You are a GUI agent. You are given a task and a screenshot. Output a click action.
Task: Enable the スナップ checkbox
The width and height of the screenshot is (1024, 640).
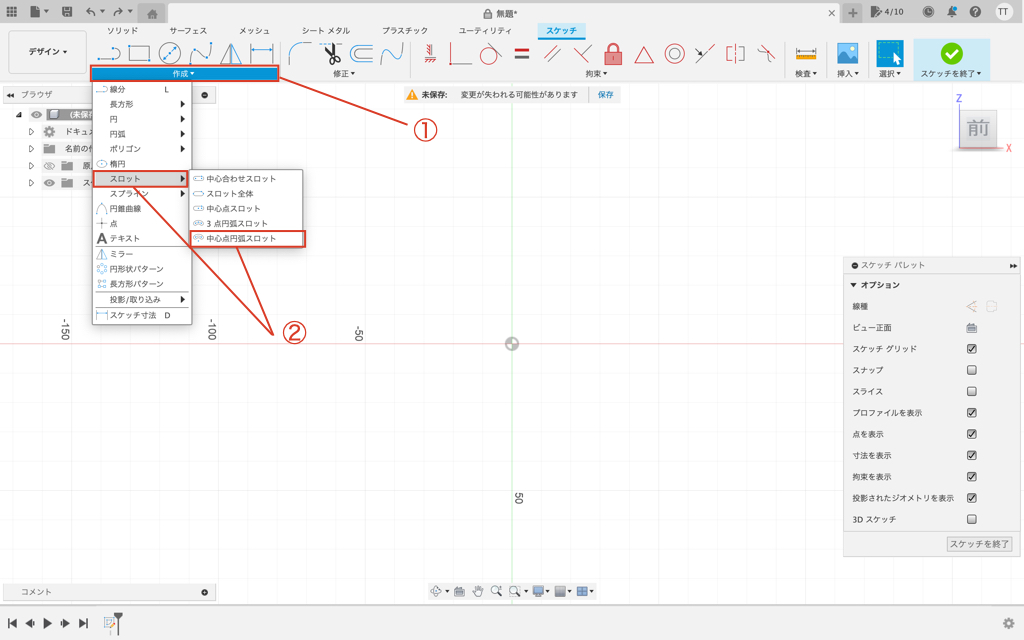972,370
